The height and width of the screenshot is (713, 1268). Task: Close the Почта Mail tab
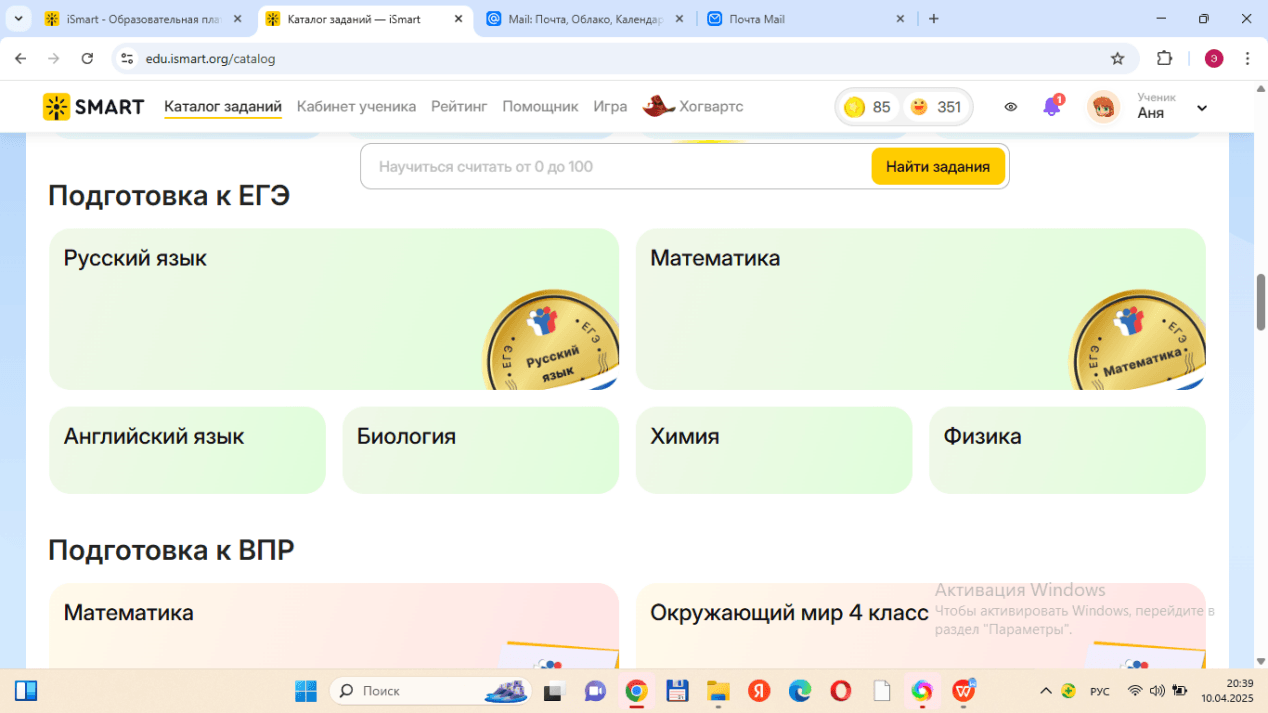(x=900, y=19)
